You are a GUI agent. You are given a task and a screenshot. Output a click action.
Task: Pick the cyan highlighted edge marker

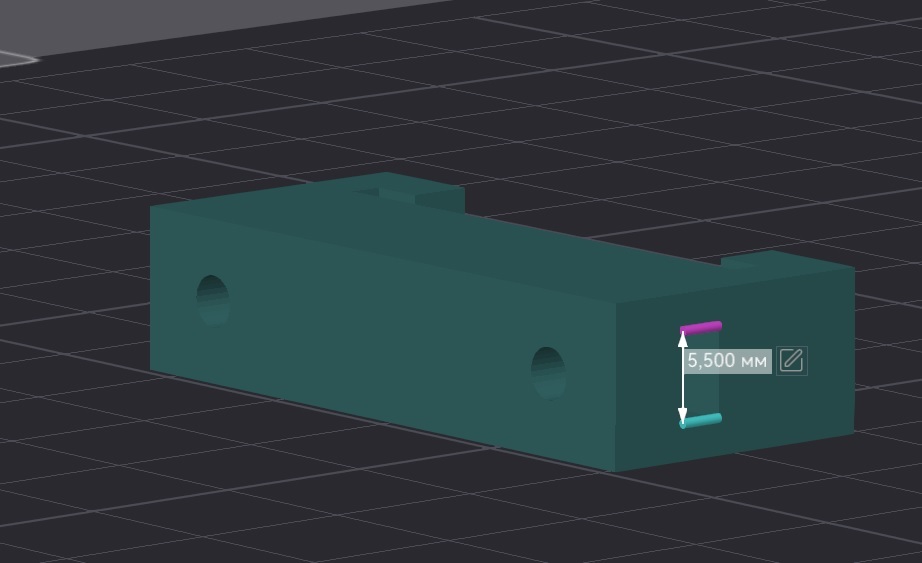pyautogui.click(x=701, y=421)
